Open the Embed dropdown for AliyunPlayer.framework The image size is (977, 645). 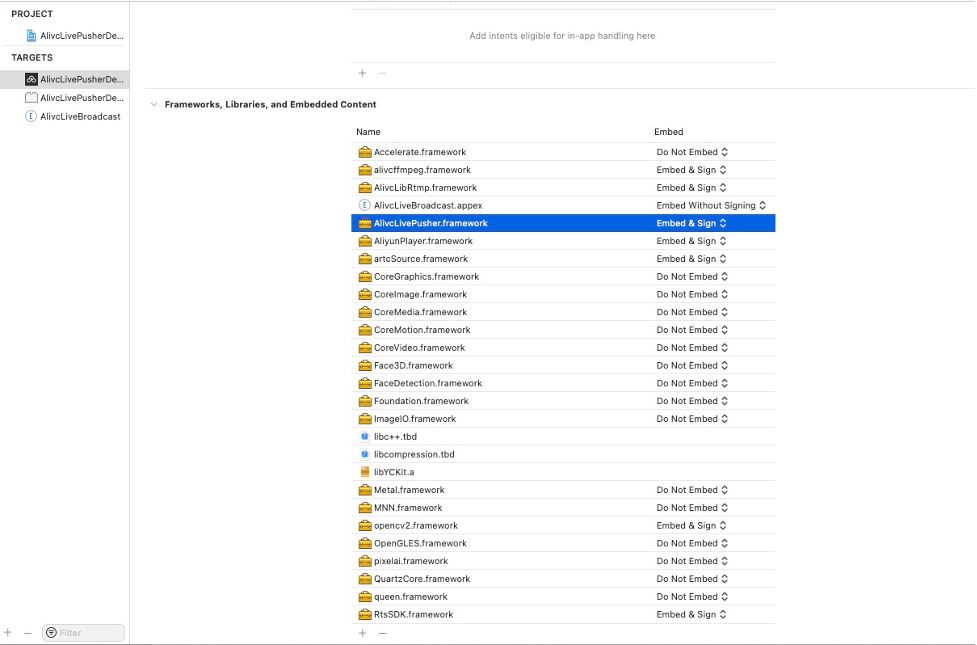coord(692,241)
